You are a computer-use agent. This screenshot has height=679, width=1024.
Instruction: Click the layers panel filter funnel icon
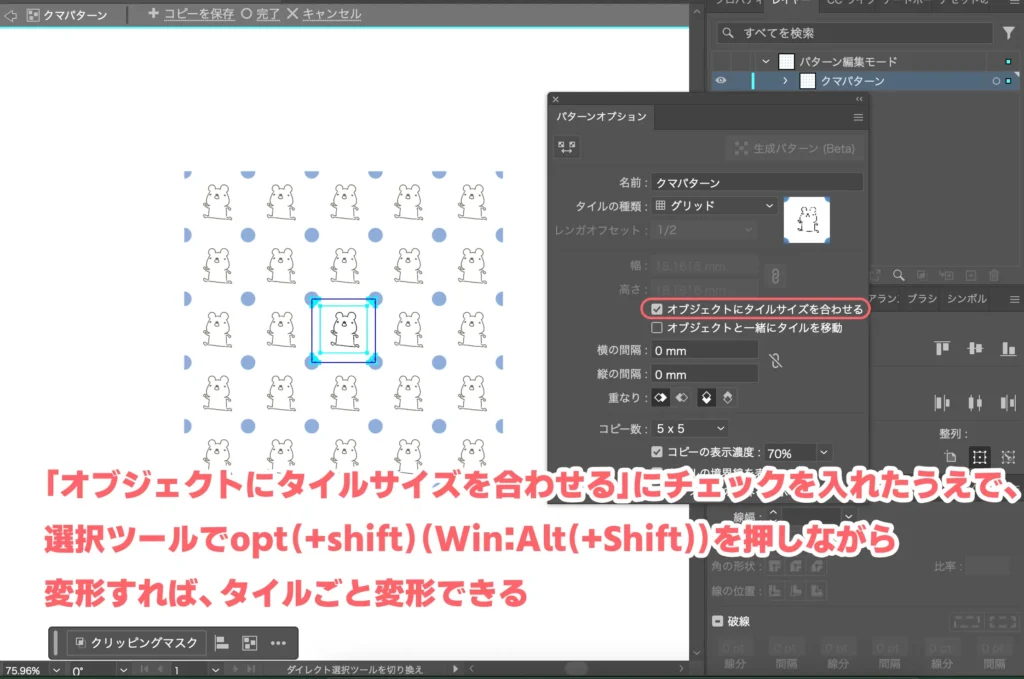point(1008,34)
